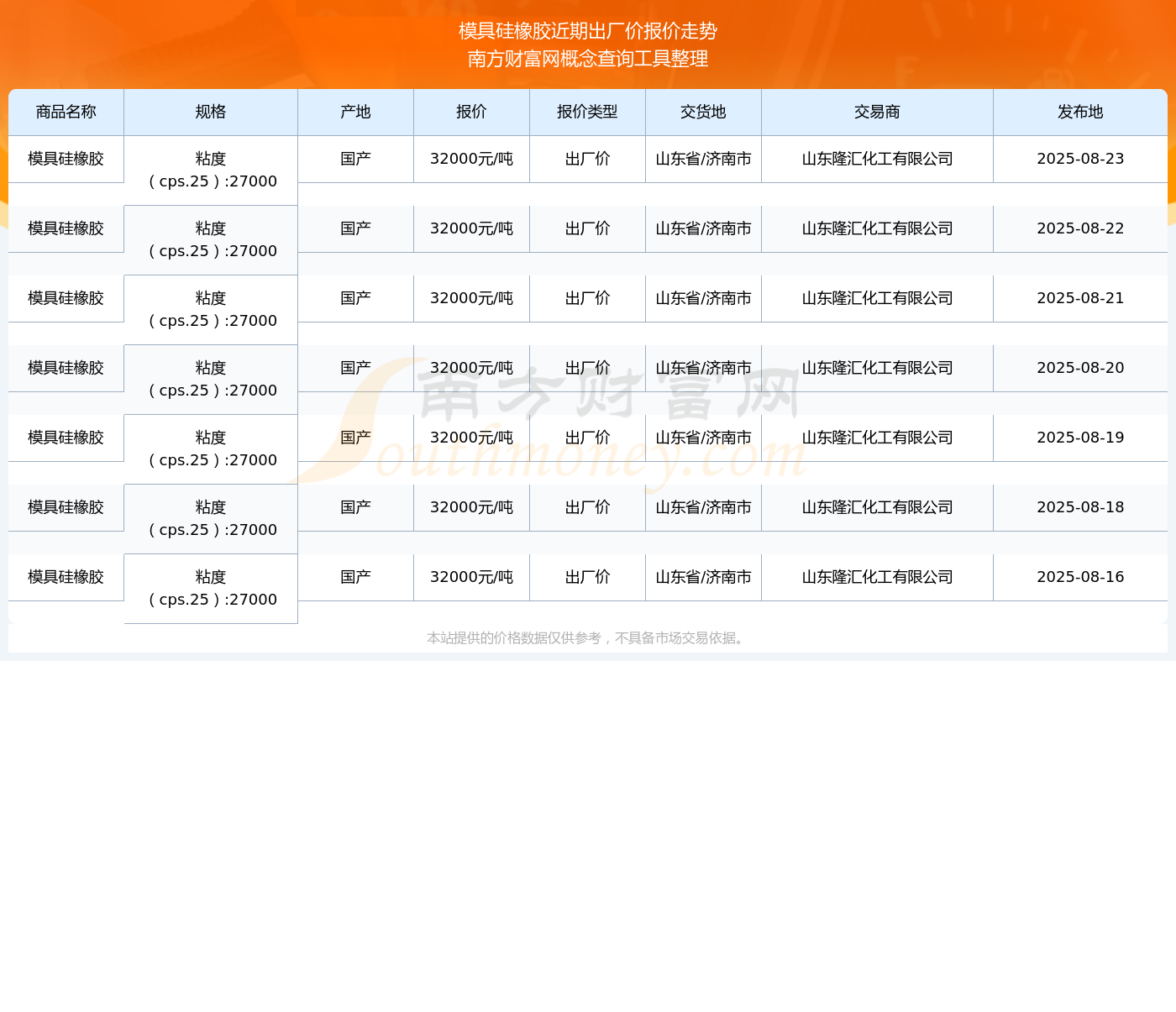
Task: Click the 产地 column header
Action: (x=356, y=112)
